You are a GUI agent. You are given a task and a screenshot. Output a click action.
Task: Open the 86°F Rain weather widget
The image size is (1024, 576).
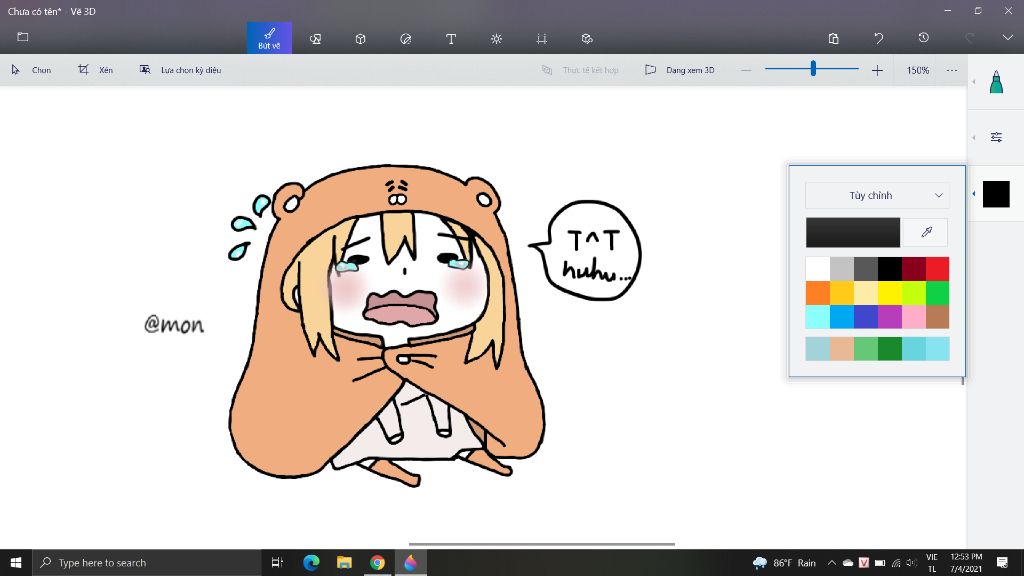[x=784, y=562]
